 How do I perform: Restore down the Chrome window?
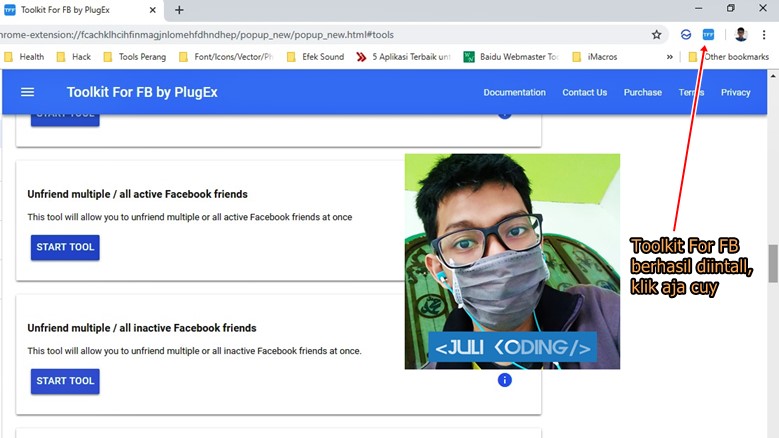[730, 8]
